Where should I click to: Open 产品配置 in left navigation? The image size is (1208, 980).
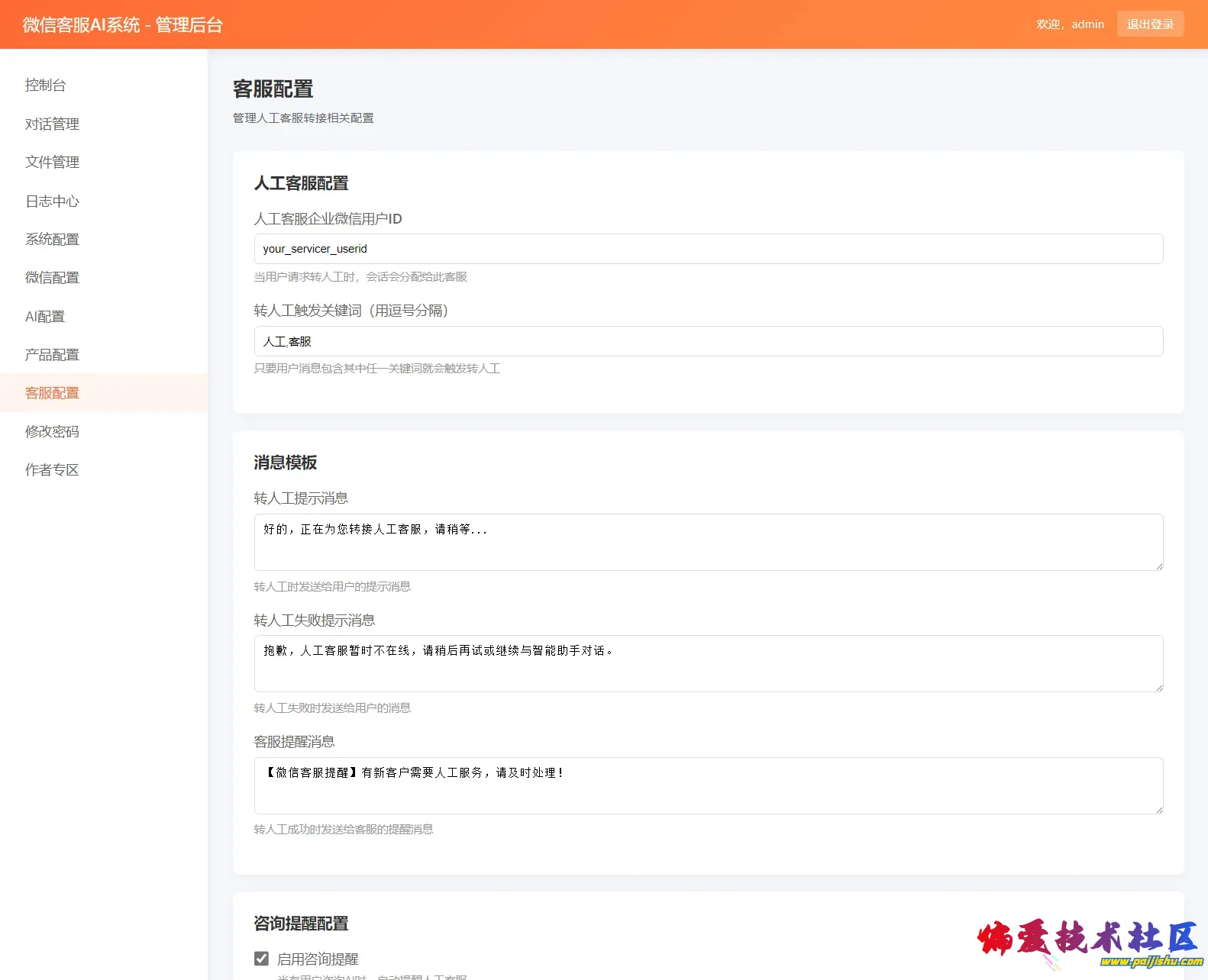coord(52,354)
